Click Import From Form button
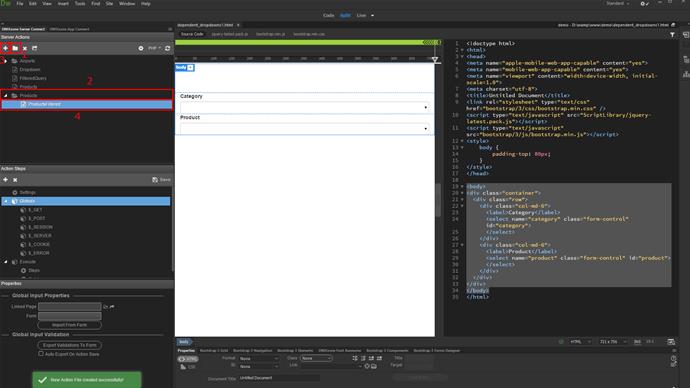The width and height of the screenshot is (690, 388). [70, 325]
